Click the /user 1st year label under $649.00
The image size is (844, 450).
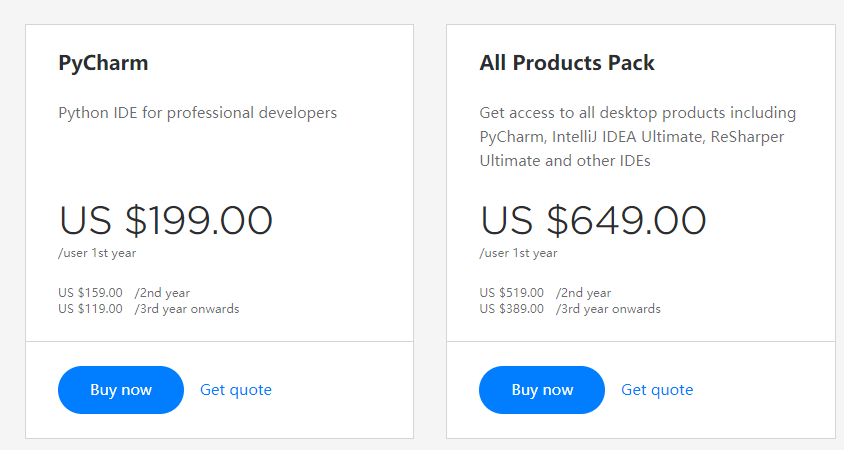[518, 253]
